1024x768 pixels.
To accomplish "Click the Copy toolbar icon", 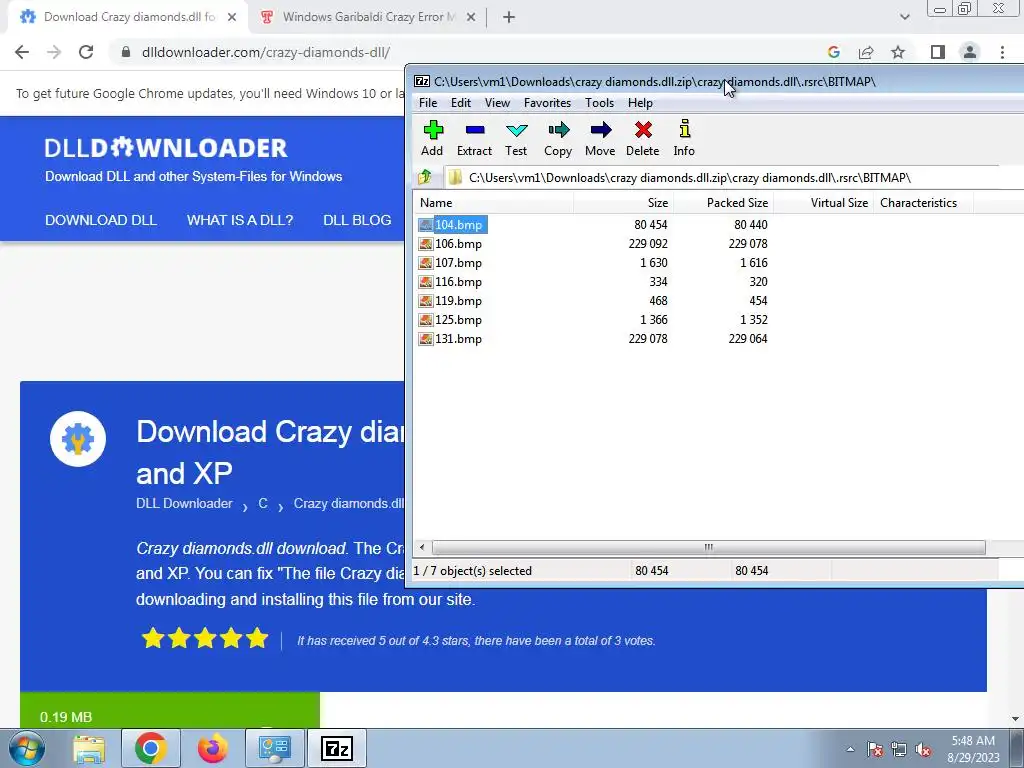I will (558, 138).
